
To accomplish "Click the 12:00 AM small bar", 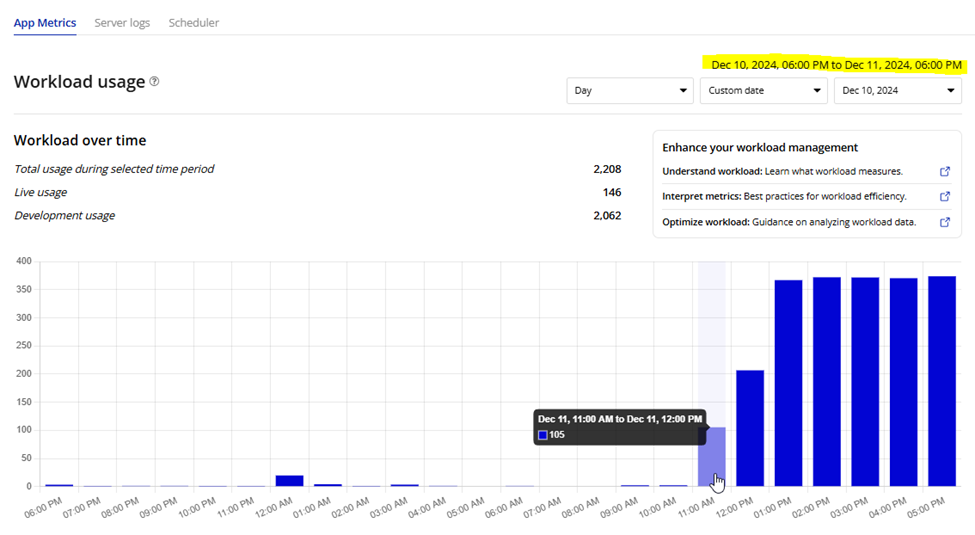I will pyautogui.click(x=289, y=481).
